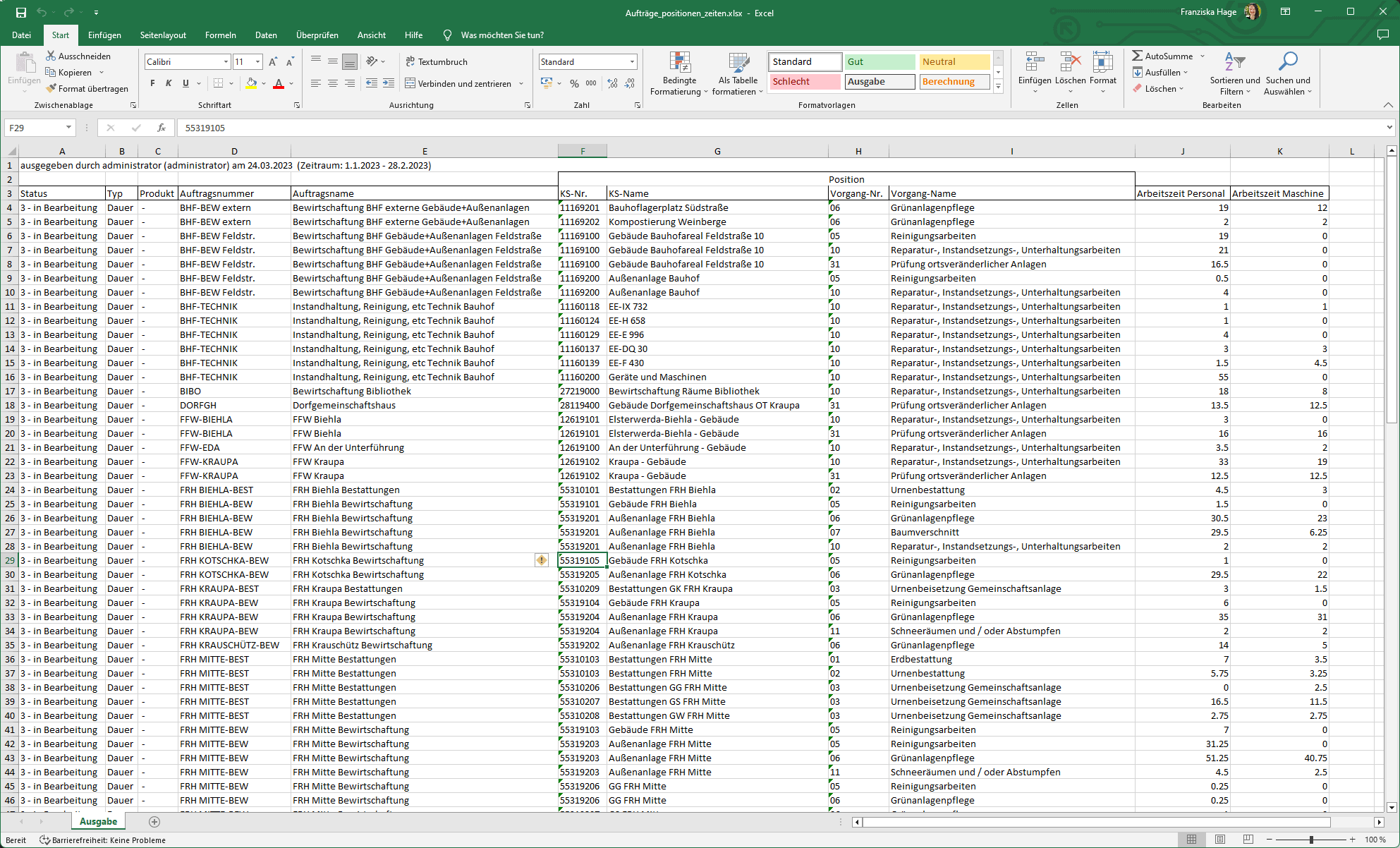
Task: Open the Datei menu
Action: point(21,35)
